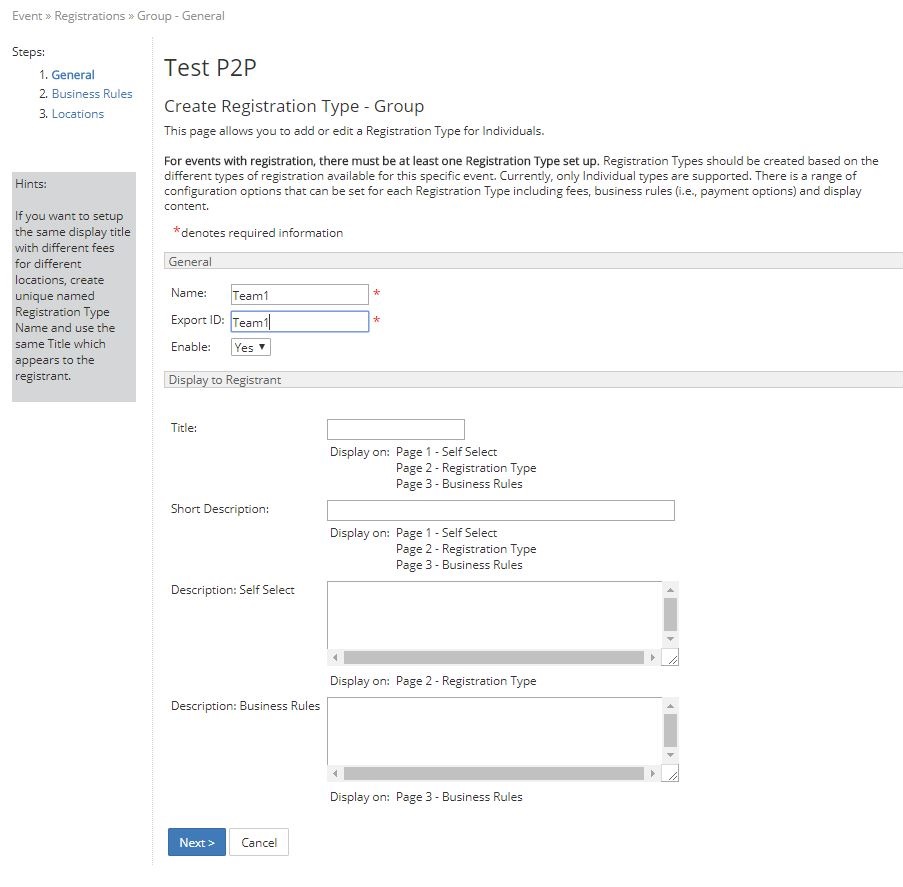Click Business Rules vertical scrollbar thumb
Viewport: 903px width, 887px height.
pyautogui.click(x=670, y=730)
